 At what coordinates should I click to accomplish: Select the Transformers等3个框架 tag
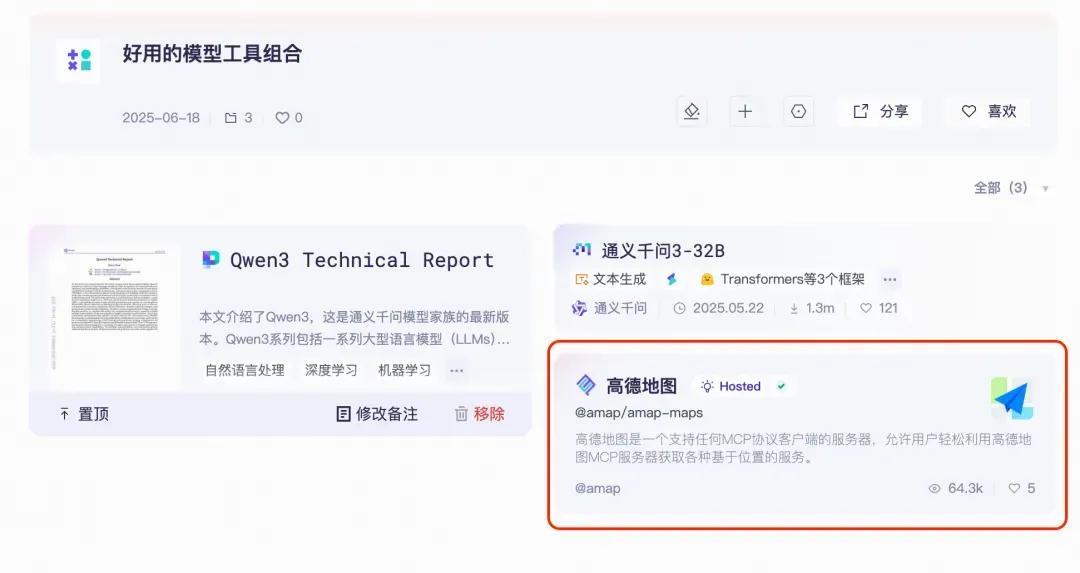pos(782,279)
